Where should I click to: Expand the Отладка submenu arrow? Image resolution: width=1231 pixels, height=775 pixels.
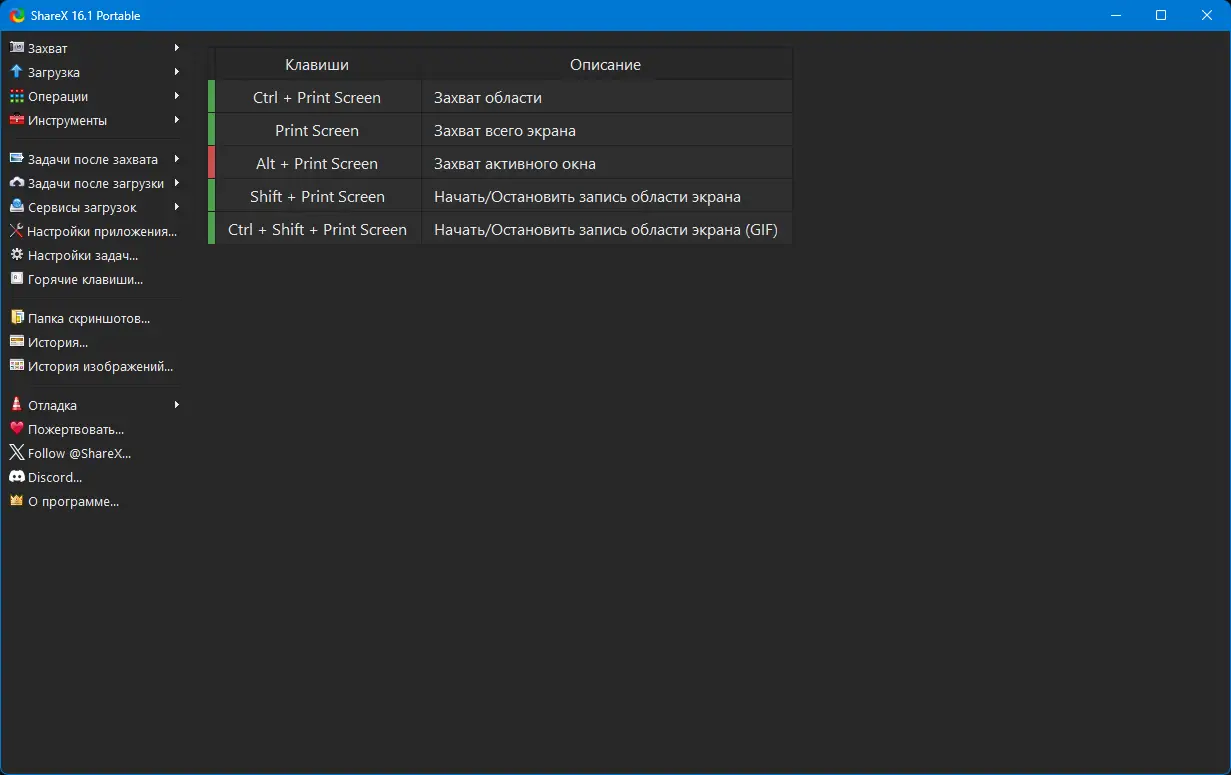(176, 405)
